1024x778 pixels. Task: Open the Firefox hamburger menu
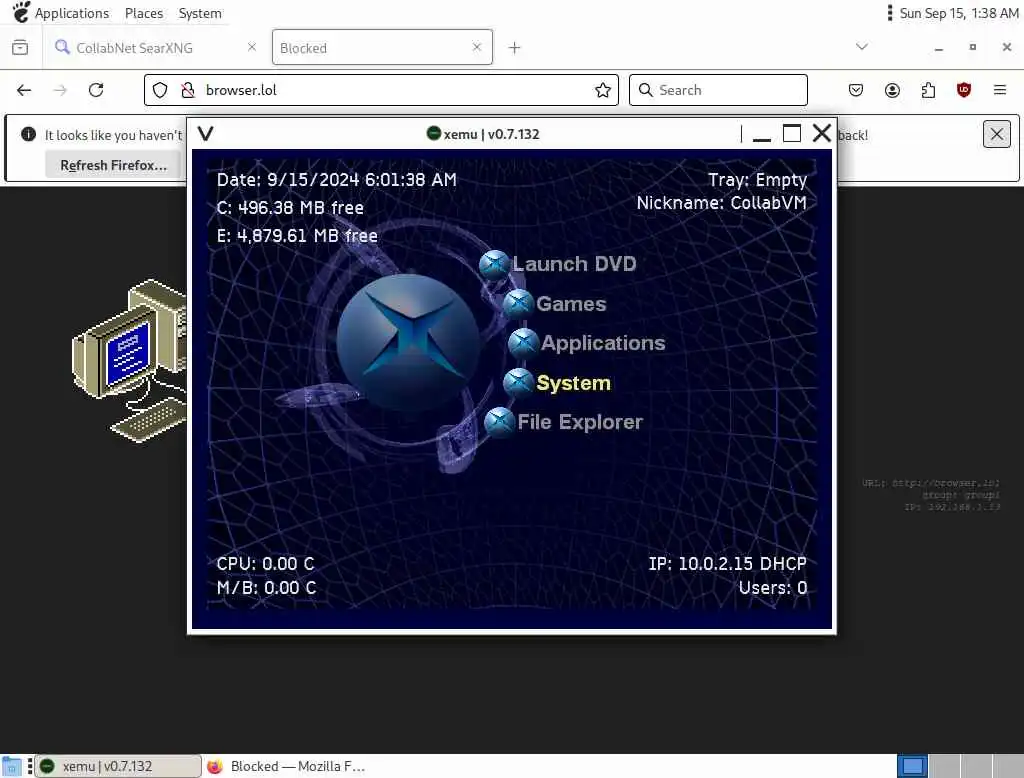pos(1000,90)
